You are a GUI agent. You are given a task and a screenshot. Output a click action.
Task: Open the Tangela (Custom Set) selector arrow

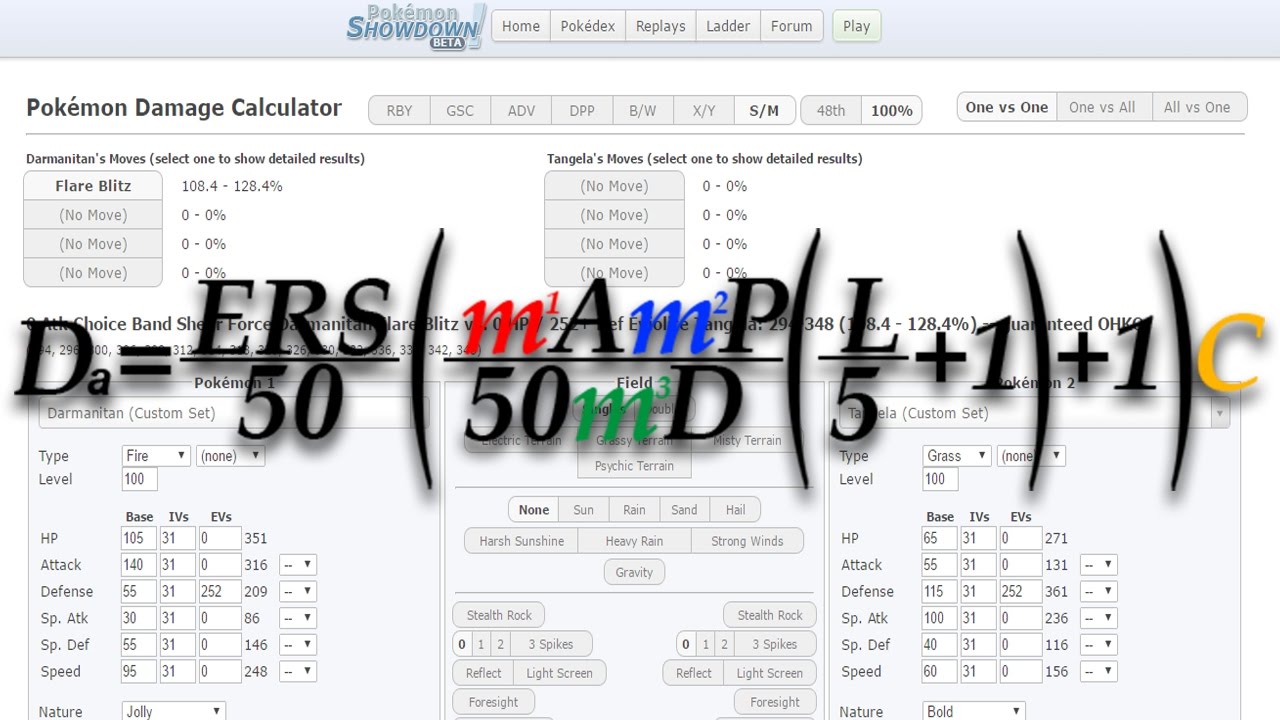click(1219, 413)
